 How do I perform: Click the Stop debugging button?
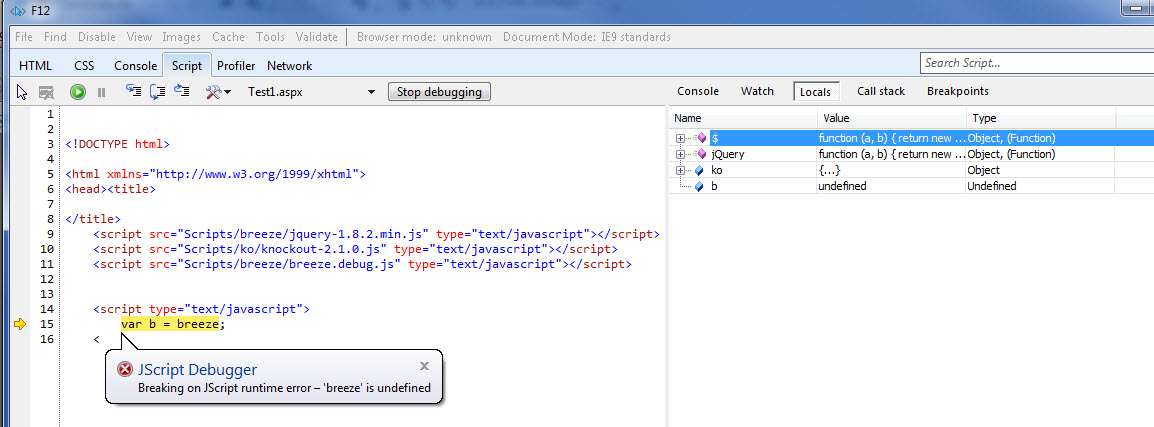[439, 92]
